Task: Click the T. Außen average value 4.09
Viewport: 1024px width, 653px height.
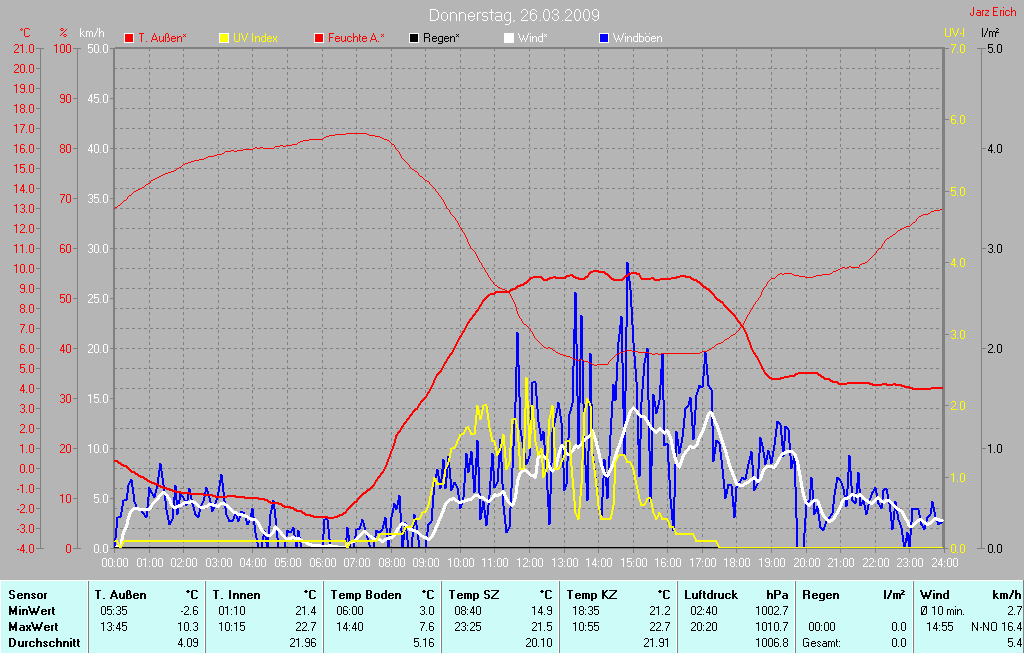Action: click(188, 643)
